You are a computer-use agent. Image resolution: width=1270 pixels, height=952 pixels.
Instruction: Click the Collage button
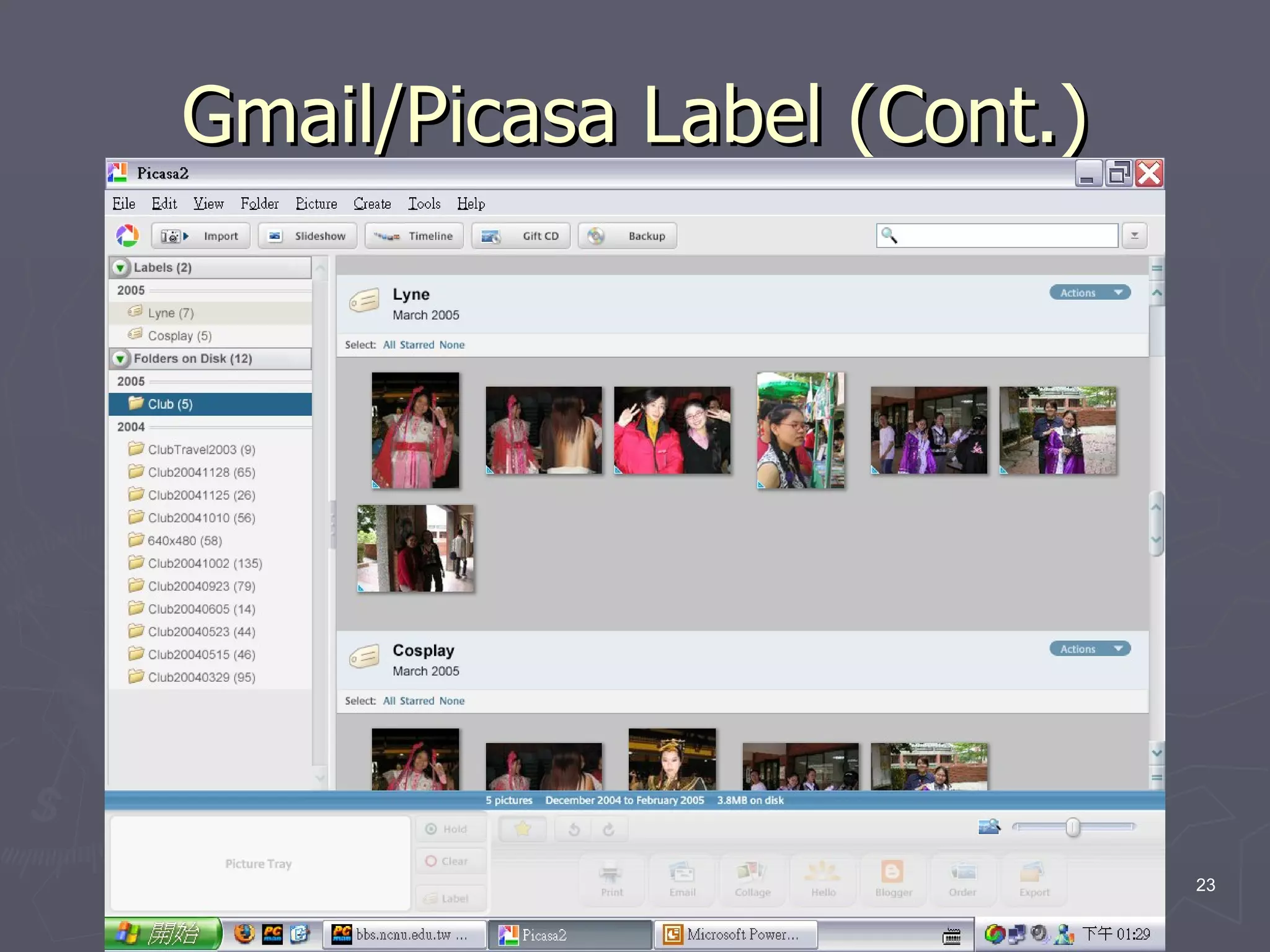point(753,879)
